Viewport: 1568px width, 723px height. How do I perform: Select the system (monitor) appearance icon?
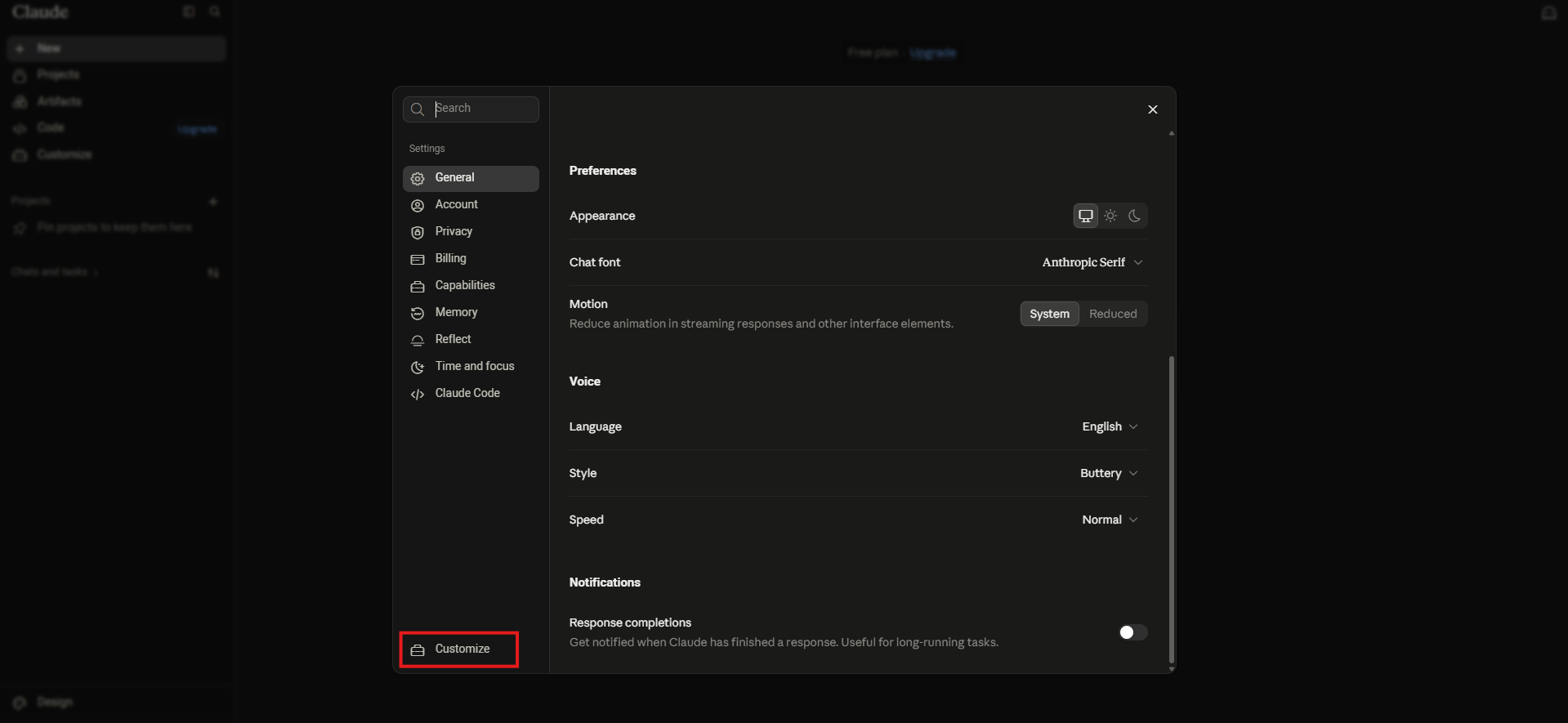tap(1085, 216)
